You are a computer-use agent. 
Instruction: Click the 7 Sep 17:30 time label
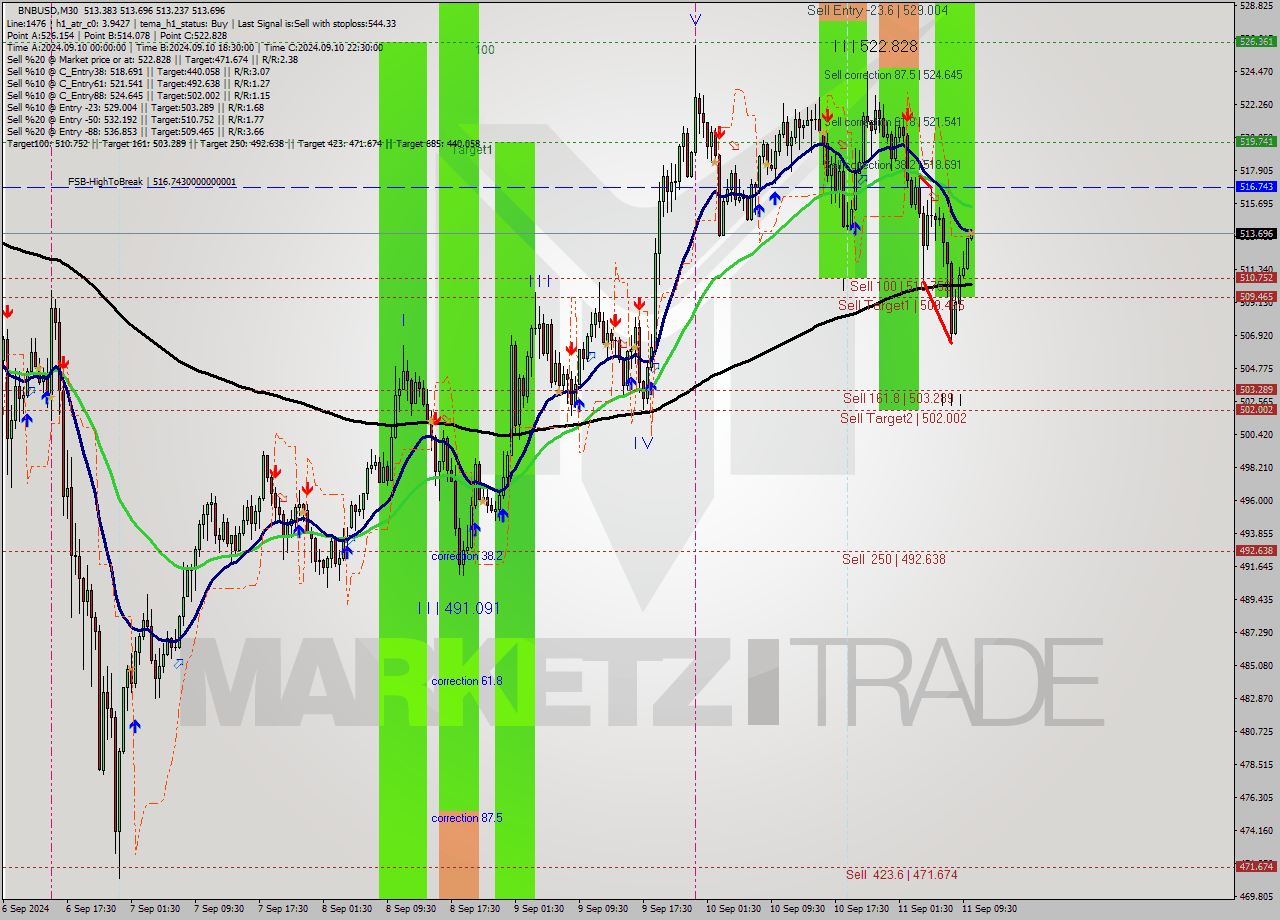[x=282, y=909]
